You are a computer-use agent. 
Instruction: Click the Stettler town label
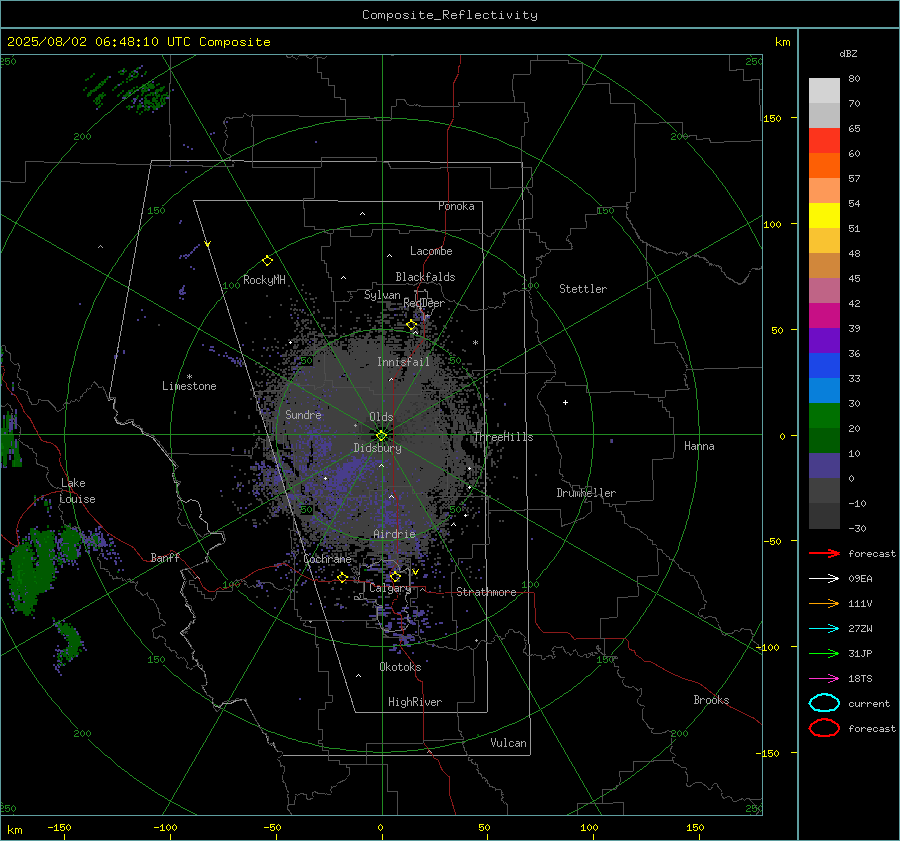[583, 289]
